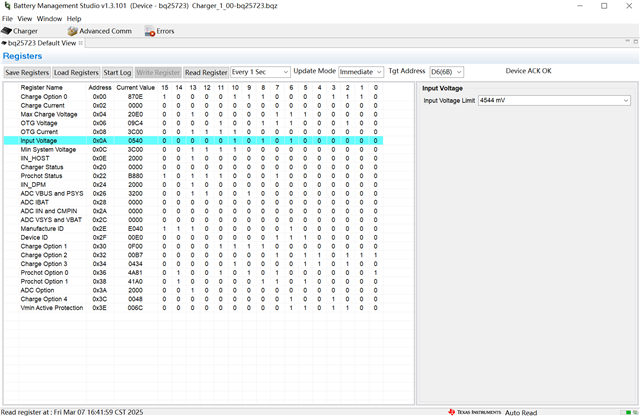Toggle bit 0 of Prochot Option 0
640x416 pixels.
click(376, 273)
